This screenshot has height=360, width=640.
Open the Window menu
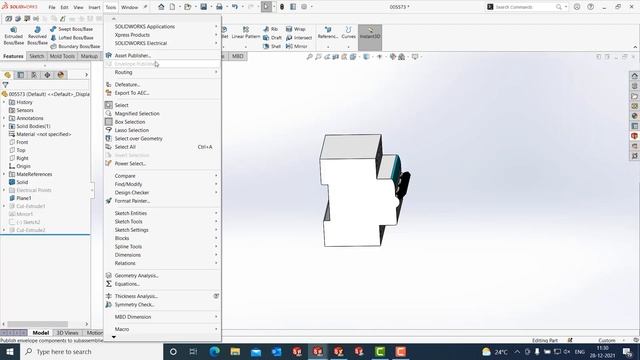(x=129, y=7)
